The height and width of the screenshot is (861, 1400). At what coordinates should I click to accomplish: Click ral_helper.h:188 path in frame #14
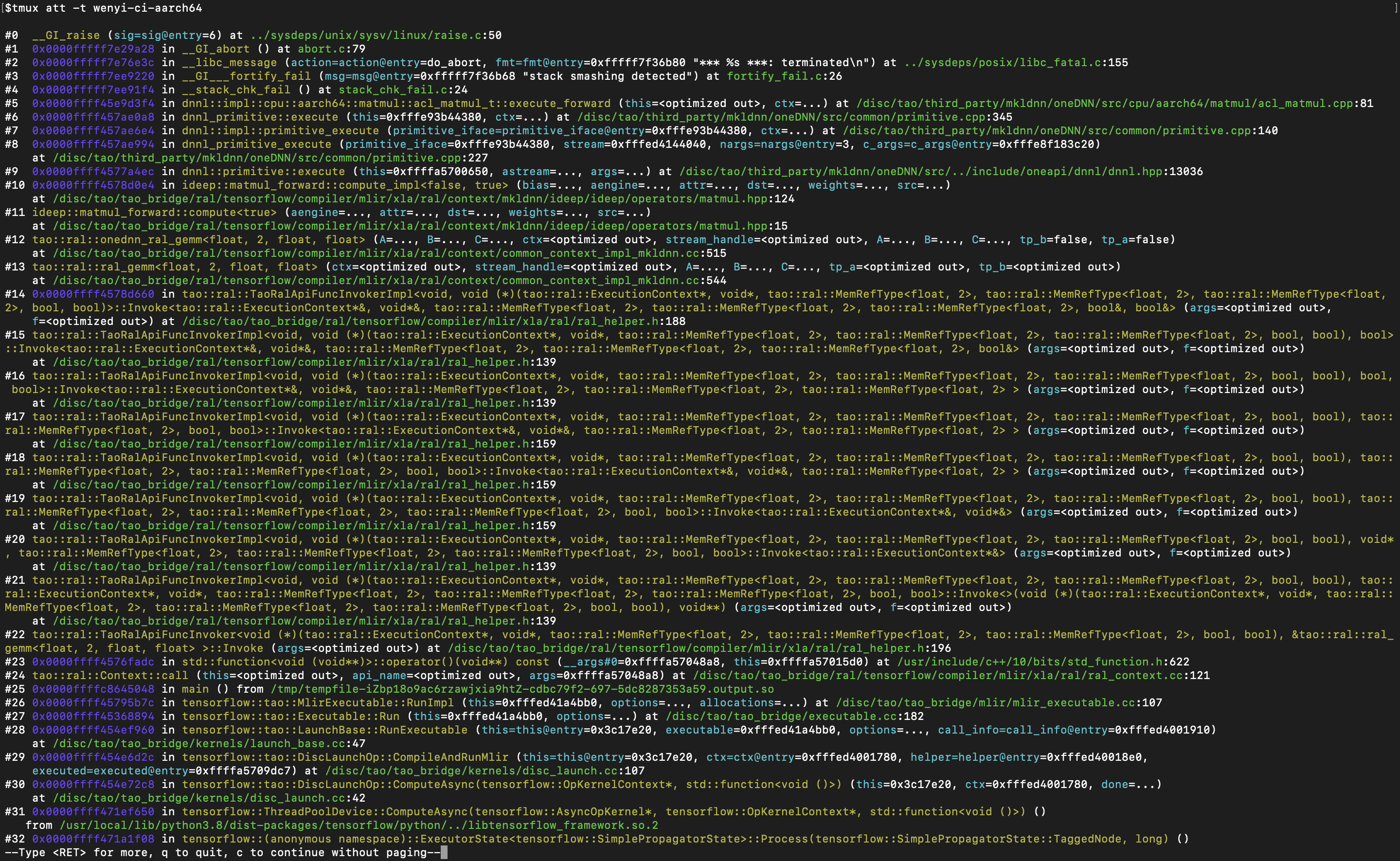pyautogui.click(x=434, y=322)
